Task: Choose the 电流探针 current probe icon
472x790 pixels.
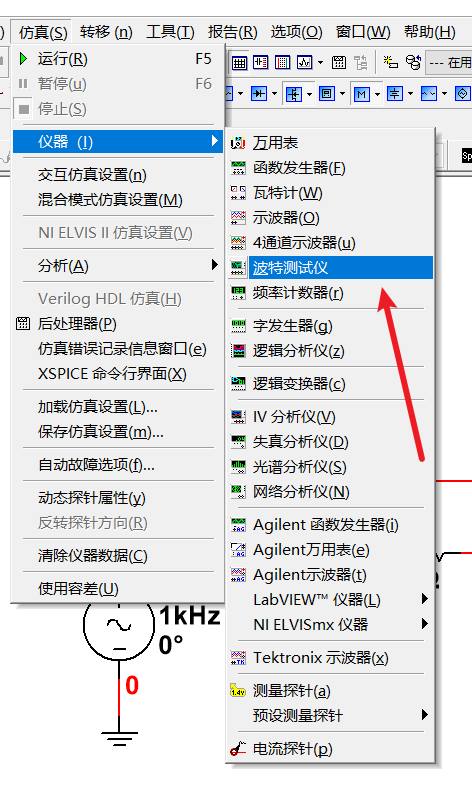Action: 238,749
